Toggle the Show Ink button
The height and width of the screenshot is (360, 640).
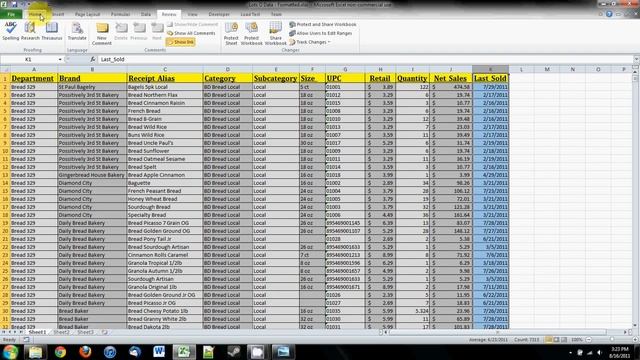[181, 42]
